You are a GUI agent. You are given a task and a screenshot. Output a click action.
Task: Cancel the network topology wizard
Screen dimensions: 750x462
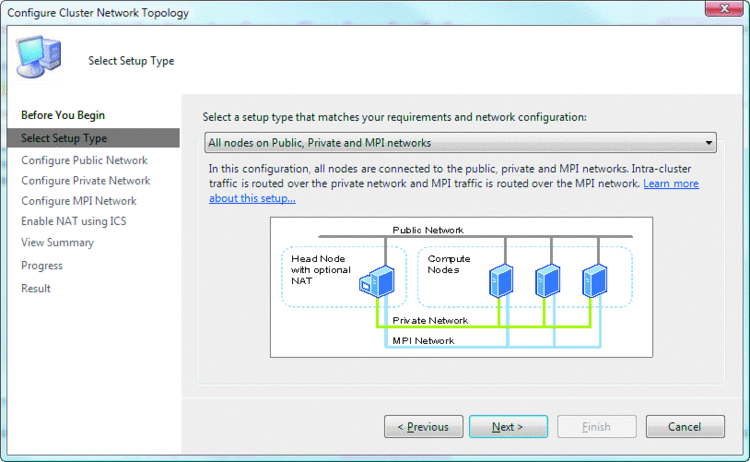tap(685, 426)
